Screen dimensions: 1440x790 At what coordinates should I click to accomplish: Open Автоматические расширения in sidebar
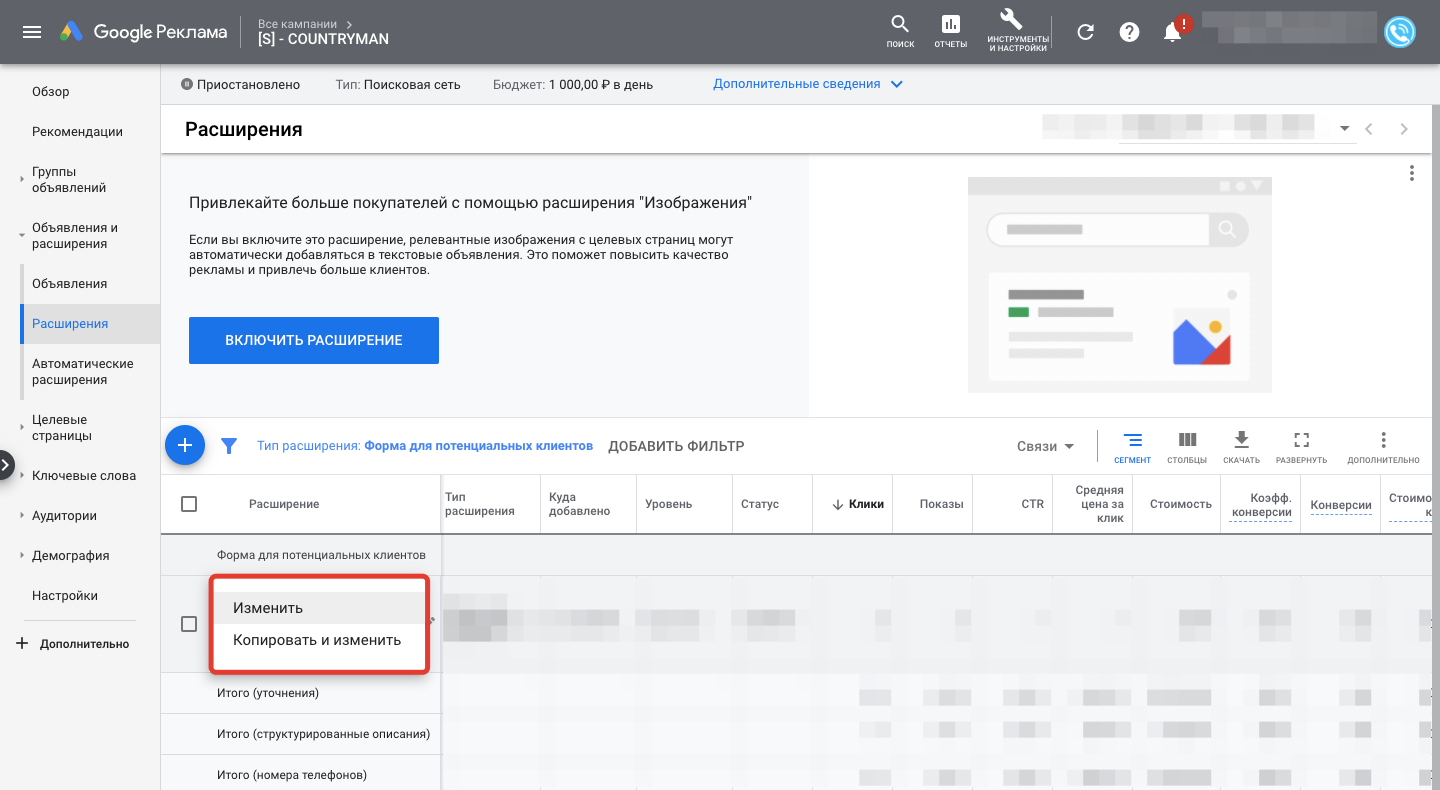83,372
